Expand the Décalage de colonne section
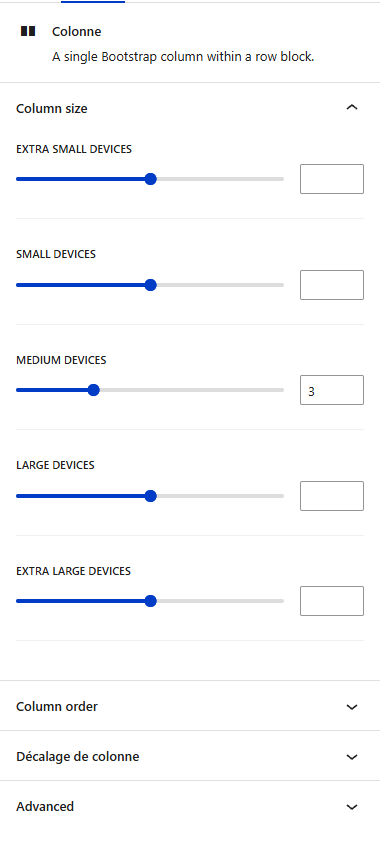This screenshot has width=387, height=865. tap(190, 756)
